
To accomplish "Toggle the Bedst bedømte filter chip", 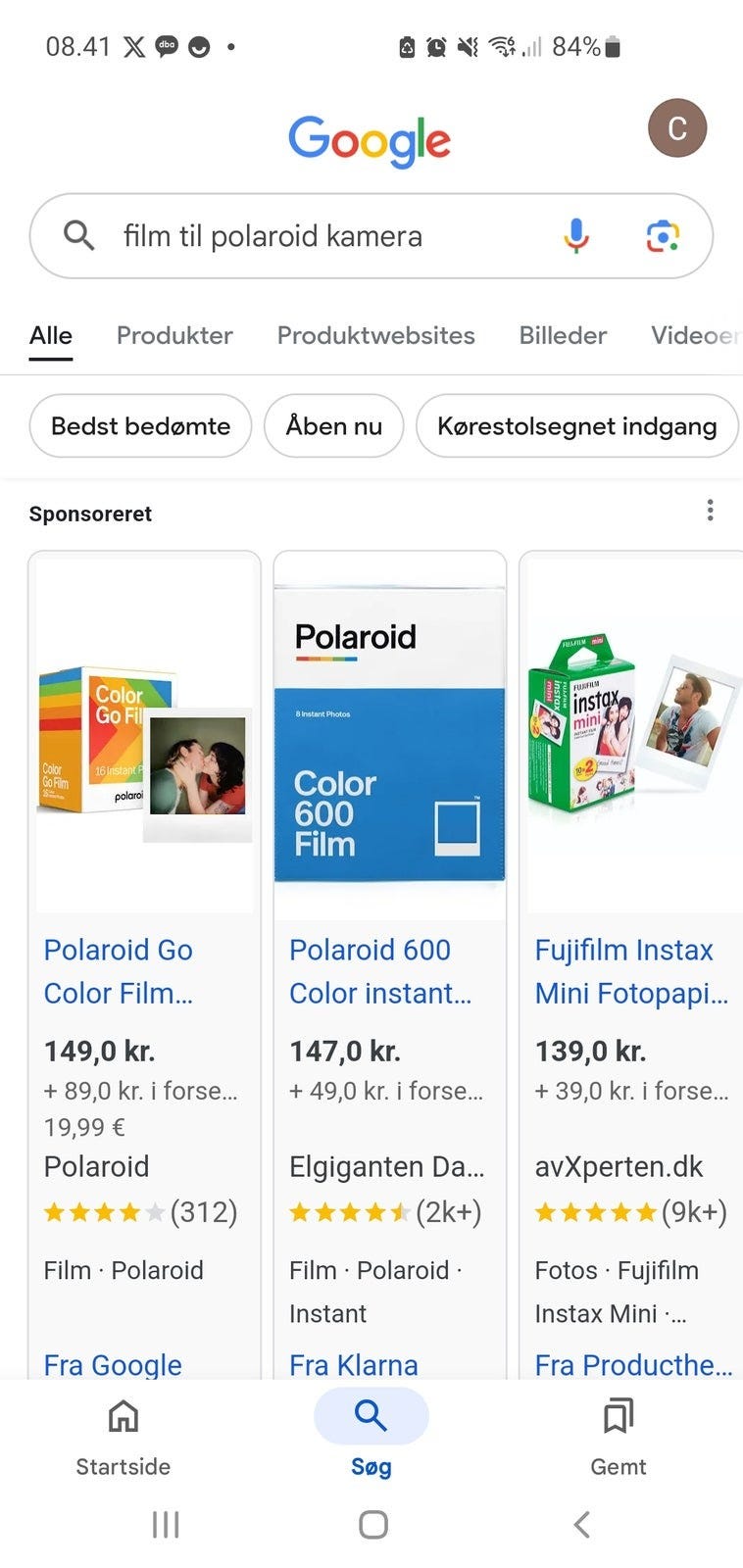I will pos(140,426).
